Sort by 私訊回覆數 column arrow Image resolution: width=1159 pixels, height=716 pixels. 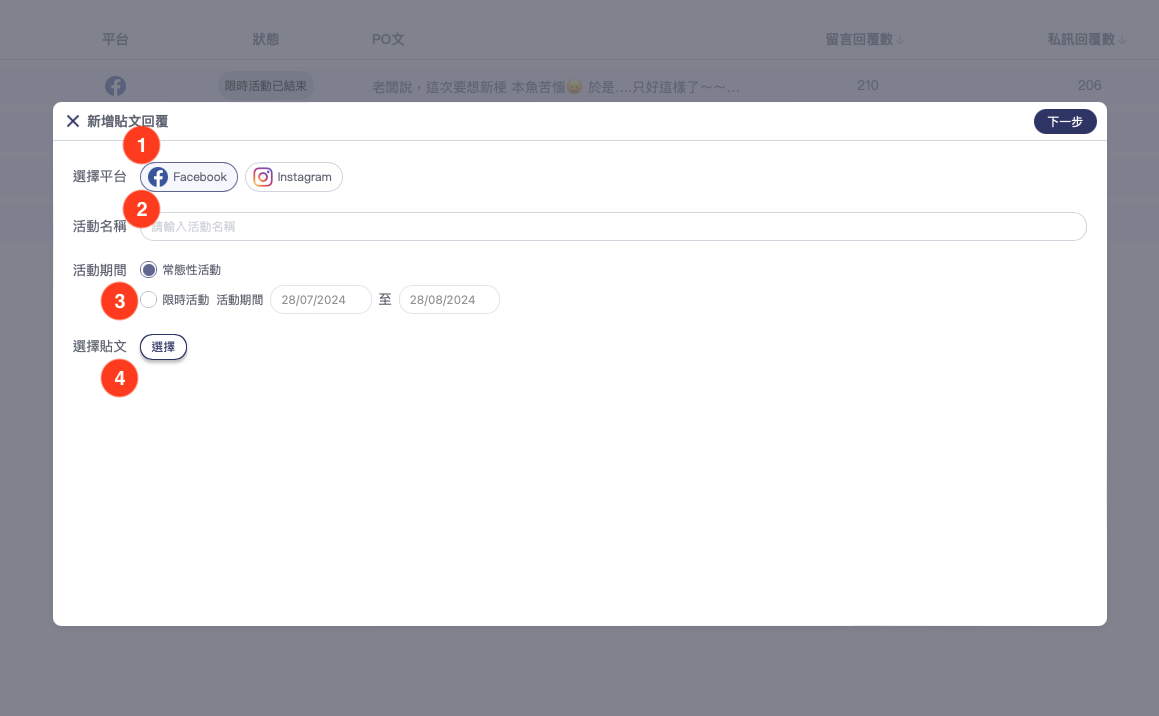tap(1122, 40)
